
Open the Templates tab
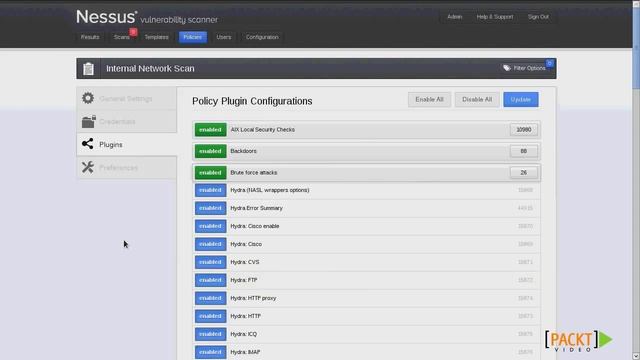tap(156, 37)
